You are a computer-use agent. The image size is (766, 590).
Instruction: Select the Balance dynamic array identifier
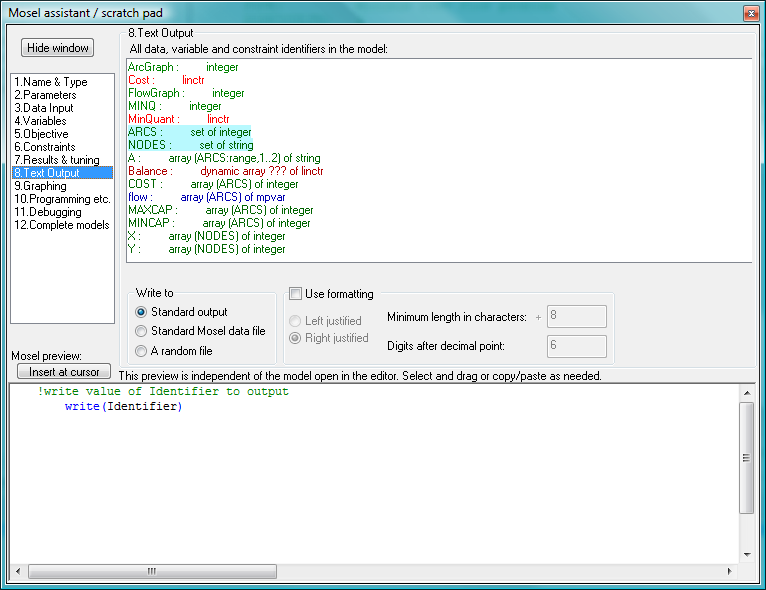(225, 171)
